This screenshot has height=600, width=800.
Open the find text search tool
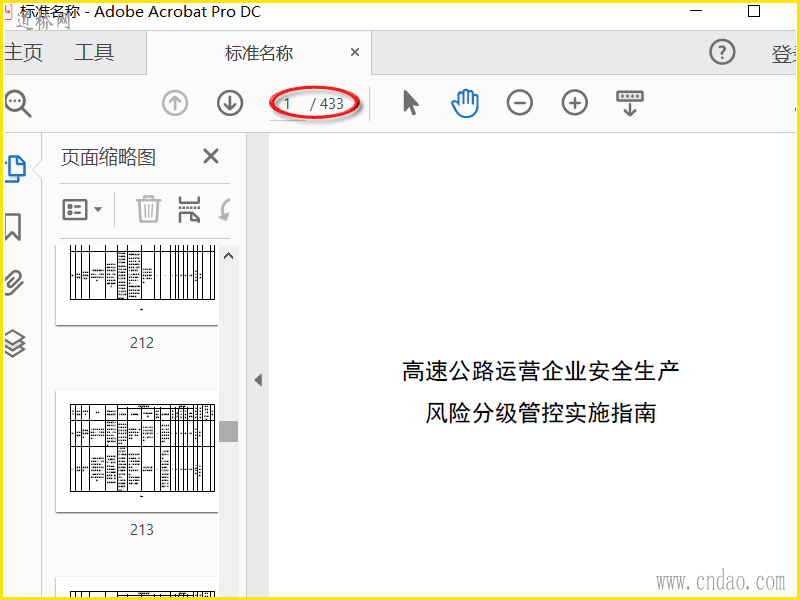(x=18, y=104)
